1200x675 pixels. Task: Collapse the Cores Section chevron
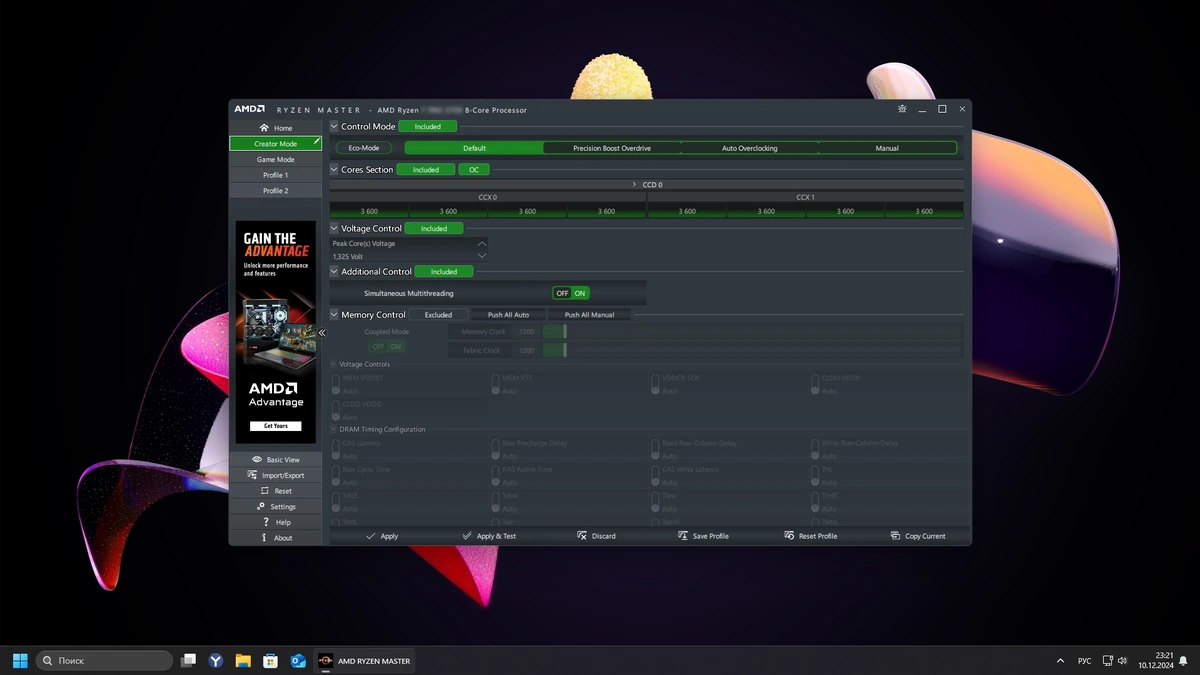(x=335, y=170)
